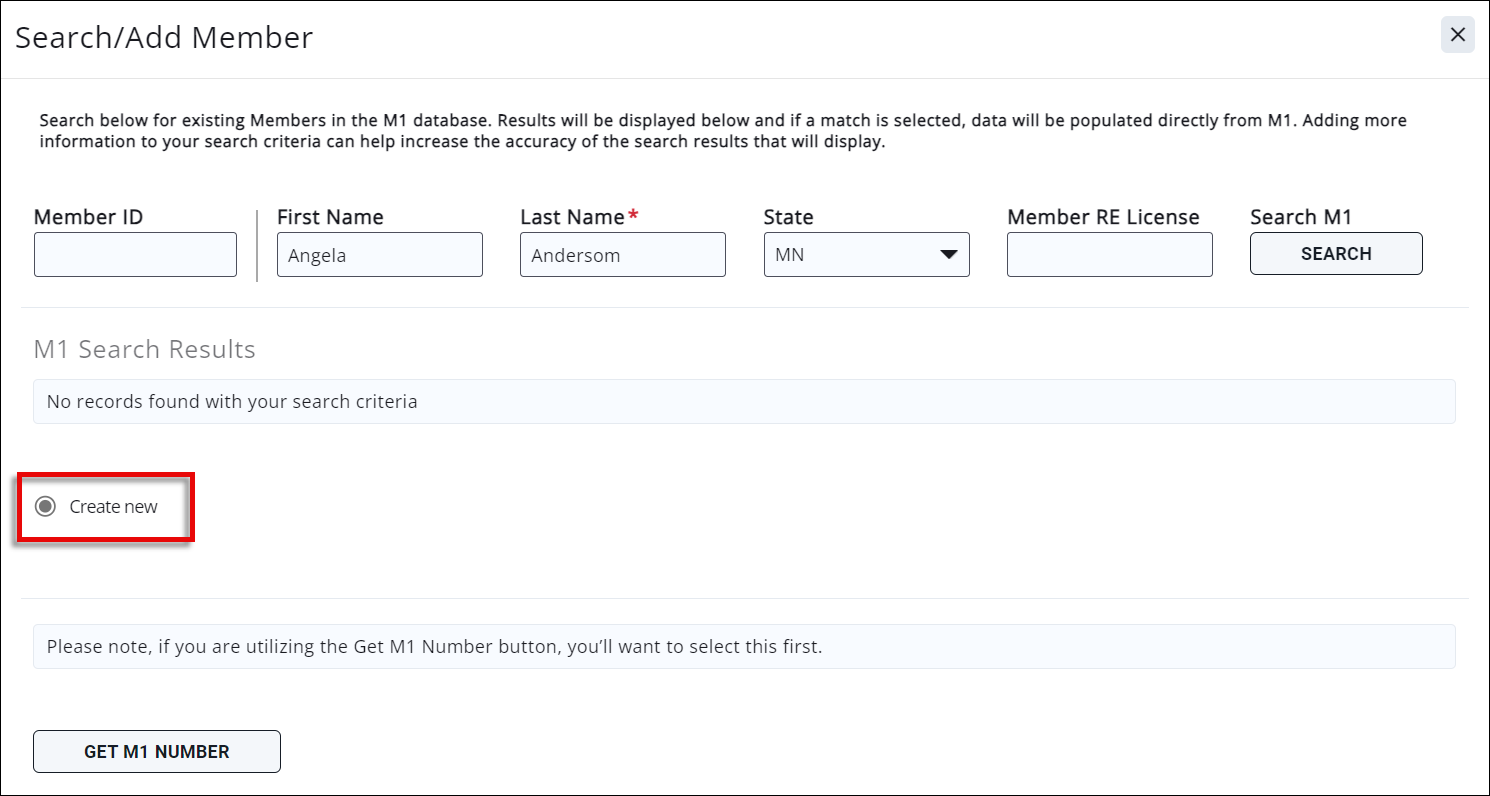
Task: Click the no records found message bar
Action: pyautogui.click(x=745, y=401)
